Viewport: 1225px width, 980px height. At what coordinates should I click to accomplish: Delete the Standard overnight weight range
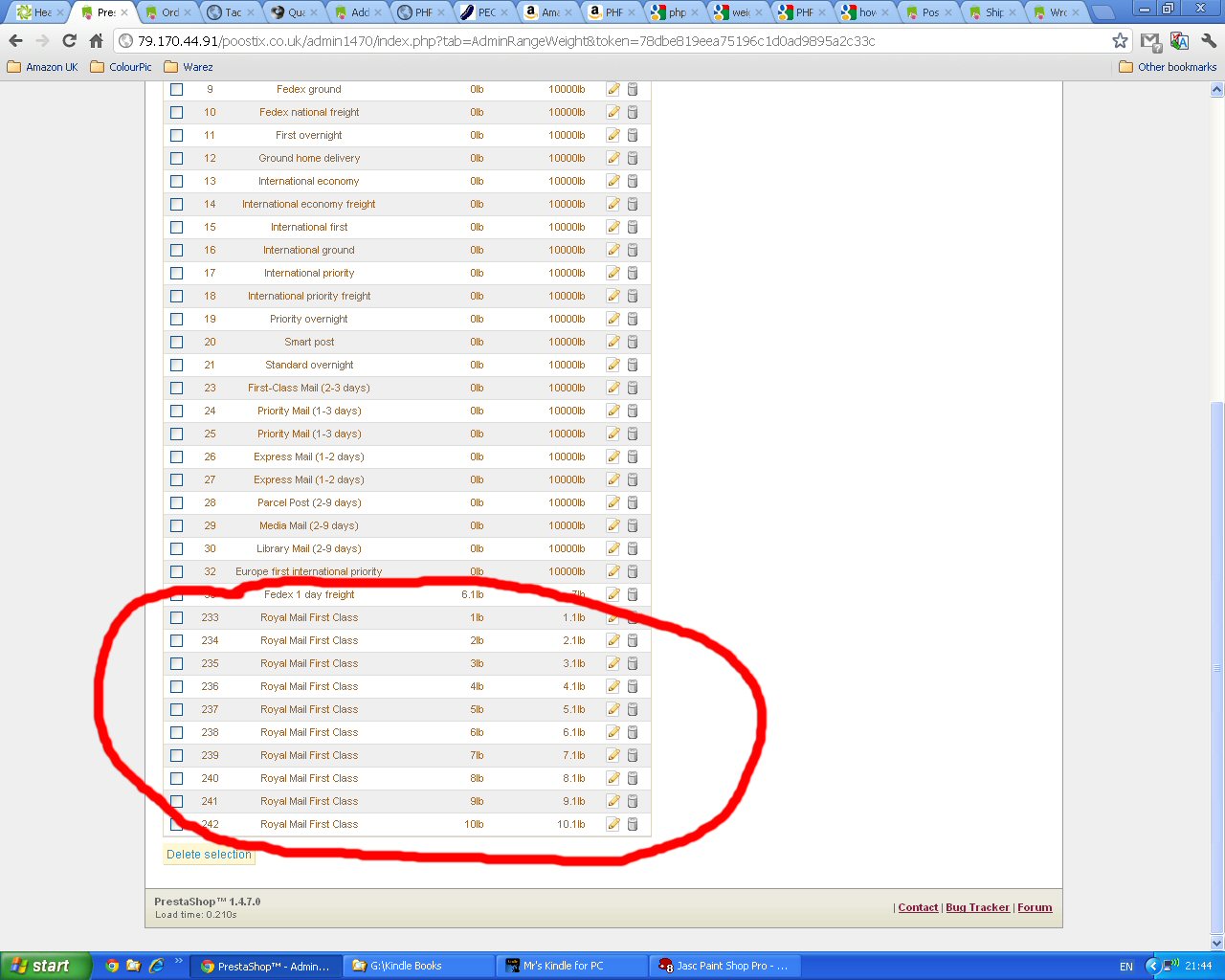pos(633,365)
